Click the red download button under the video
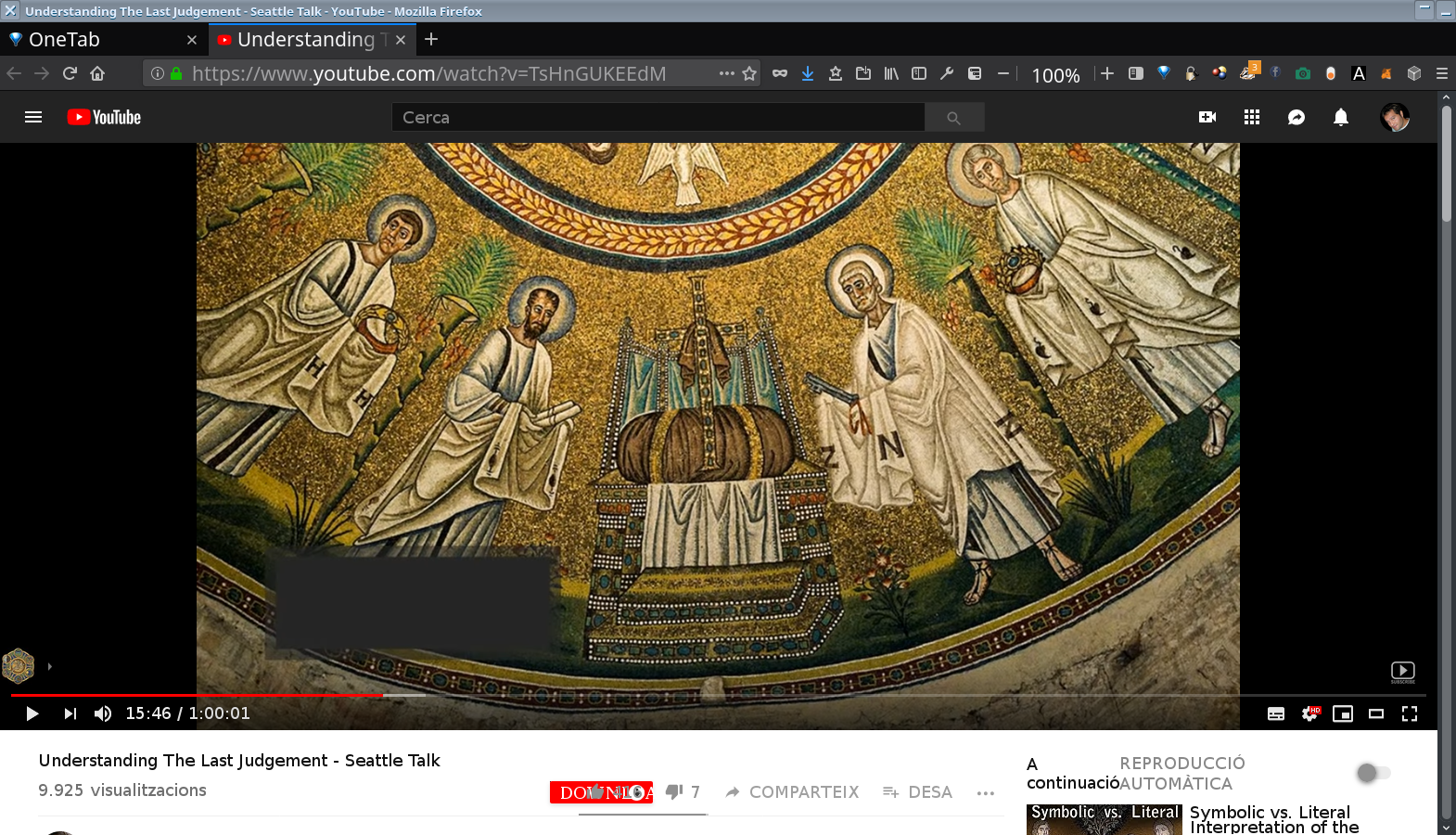This screenshot has height=835, width=1456. 601,792
